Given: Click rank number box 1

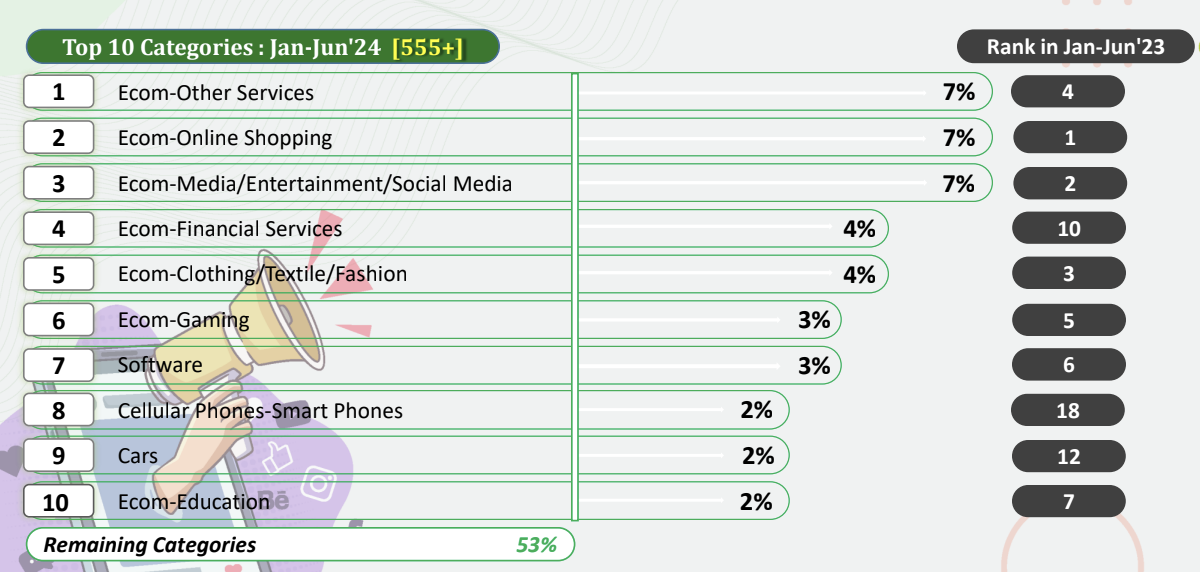Looking at the screenshot, I should pyautogui.click(x=59, y=93).
